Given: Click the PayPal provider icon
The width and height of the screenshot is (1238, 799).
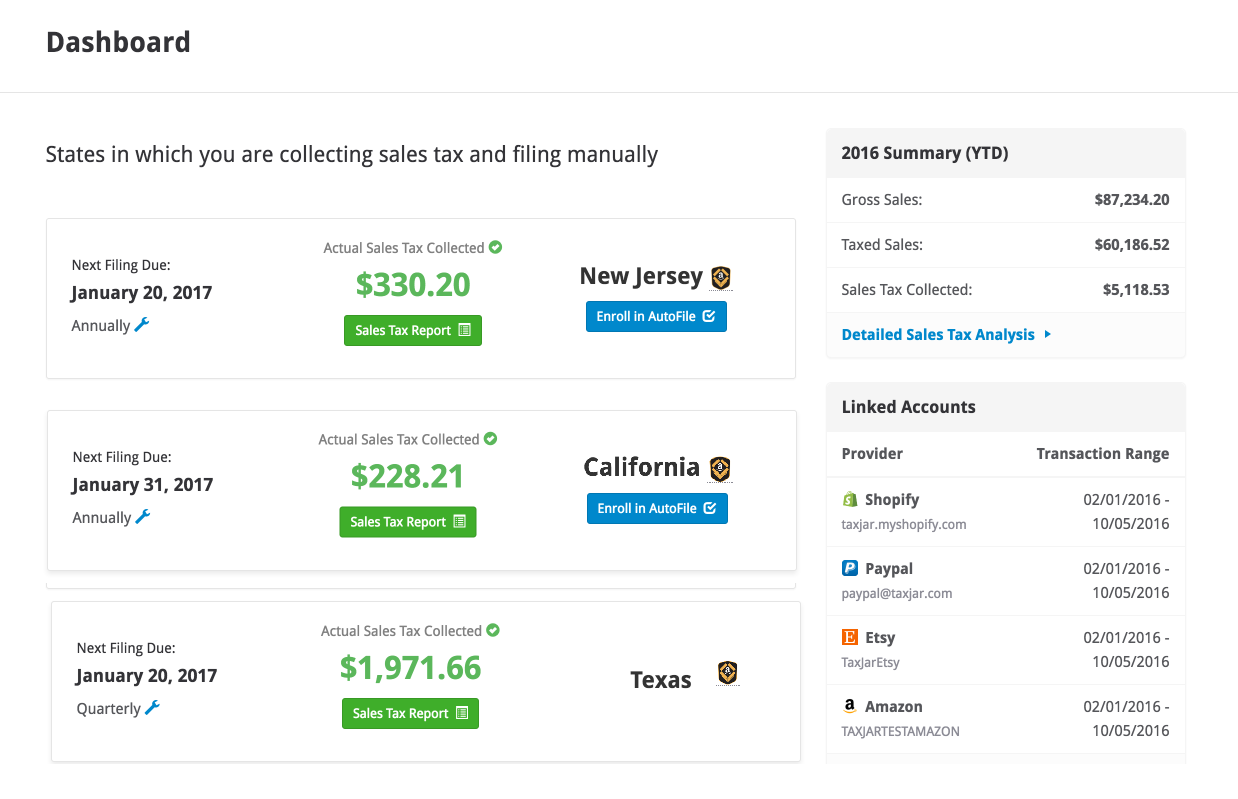Looking at the screenshot, I should tap(851, 568).
